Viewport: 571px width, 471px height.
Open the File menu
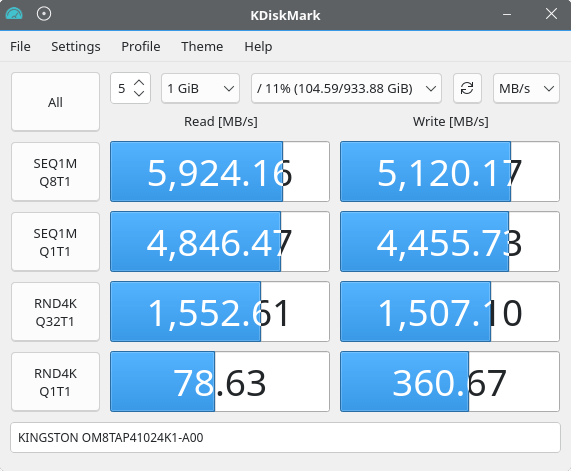click(x=20, y=47)
